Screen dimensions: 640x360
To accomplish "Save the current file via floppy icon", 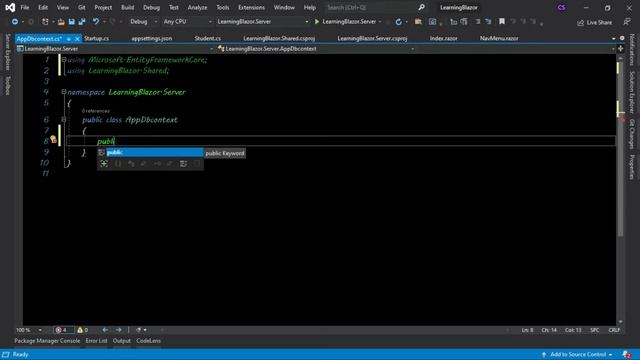I will [x=71, y=22].
